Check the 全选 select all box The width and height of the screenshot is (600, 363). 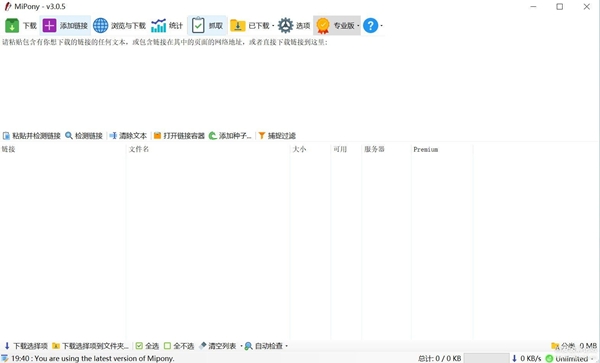tap(139, 346)
